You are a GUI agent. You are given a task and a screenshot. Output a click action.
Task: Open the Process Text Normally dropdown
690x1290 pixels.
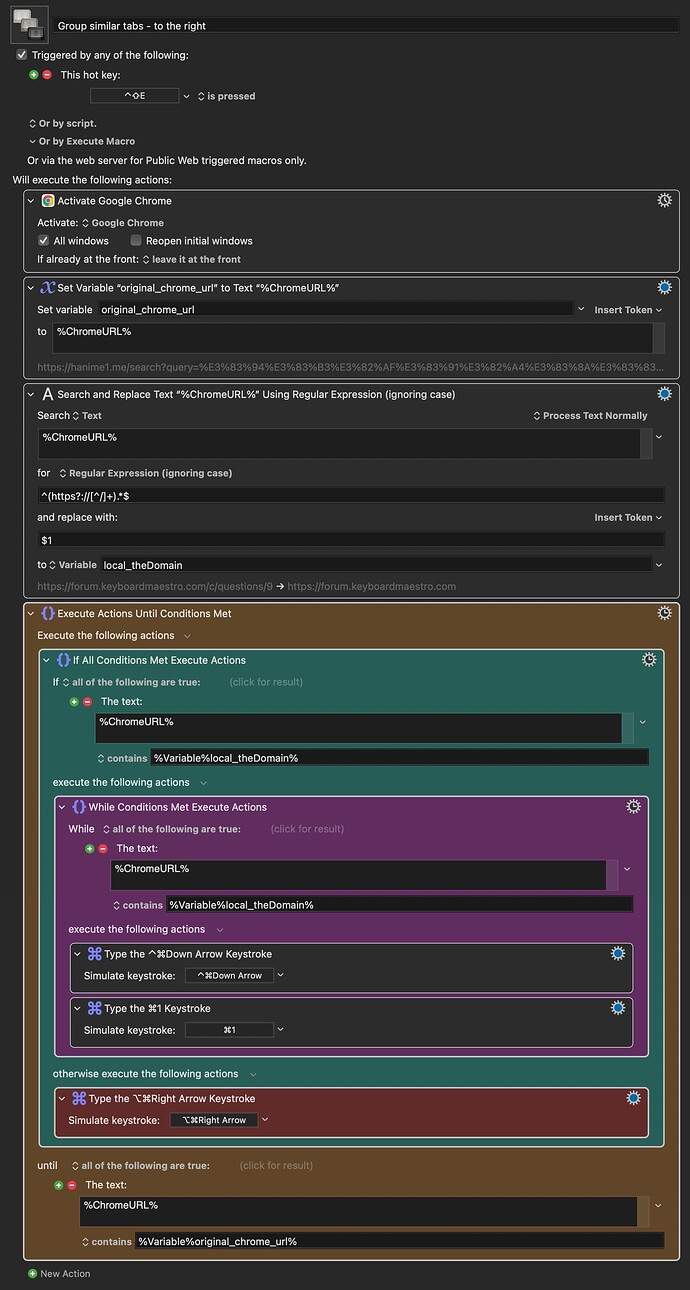(x=589, y=416)
